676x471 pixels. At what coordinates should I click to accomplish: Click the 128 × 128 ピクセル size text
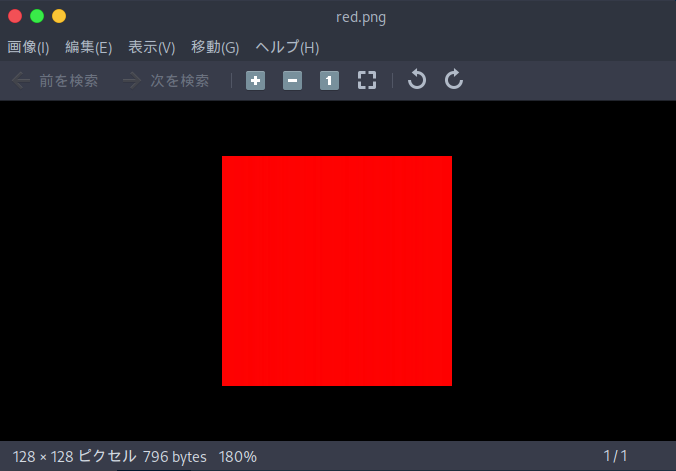tap(74, 457)
